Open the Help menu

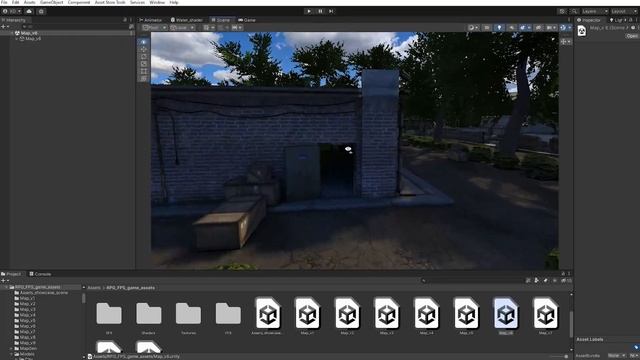174,2
